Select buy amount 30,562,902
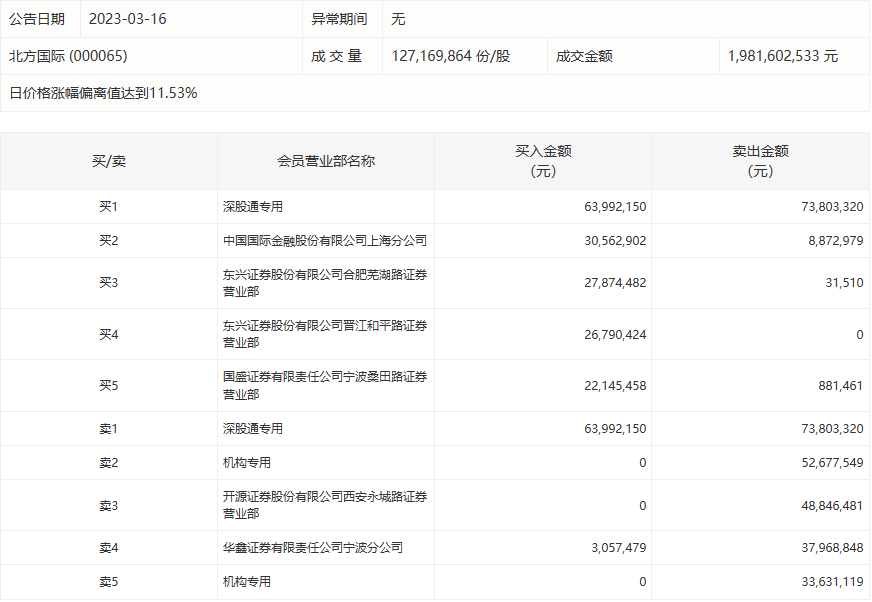Viewport: 872px width, 602px height. pos(615,241)
